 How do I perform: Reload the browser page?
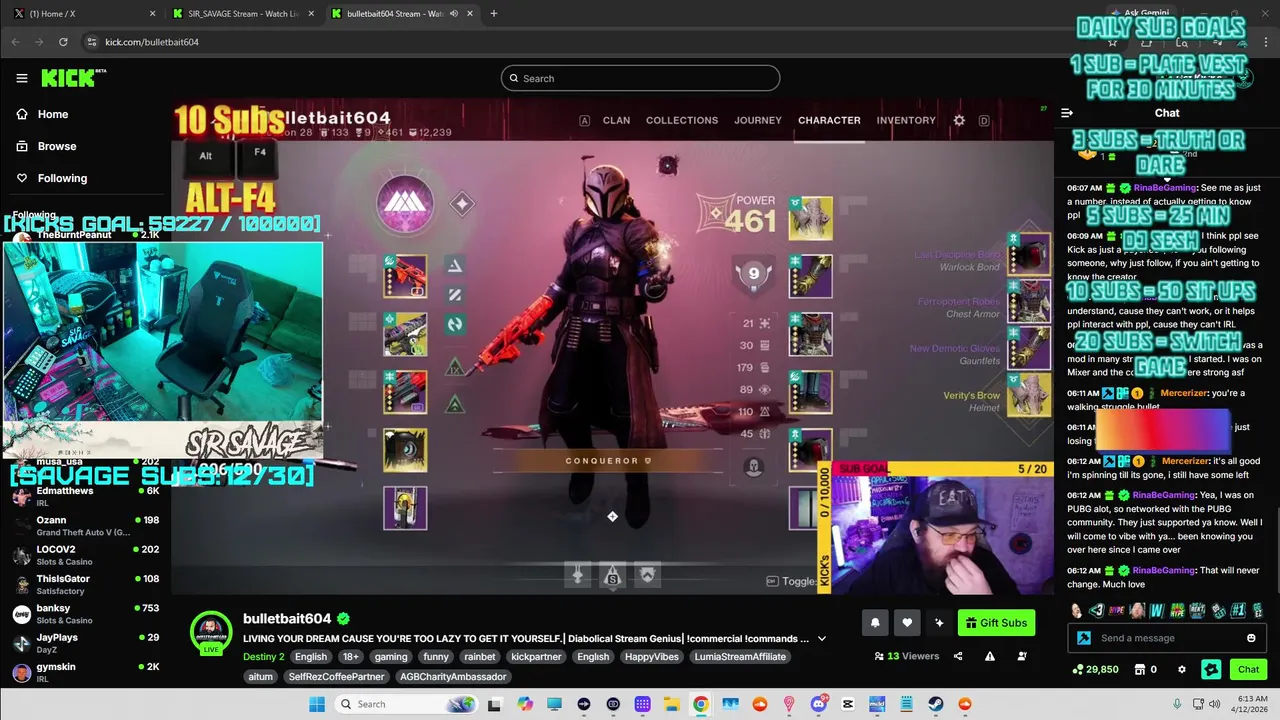(x=63, y=42)
